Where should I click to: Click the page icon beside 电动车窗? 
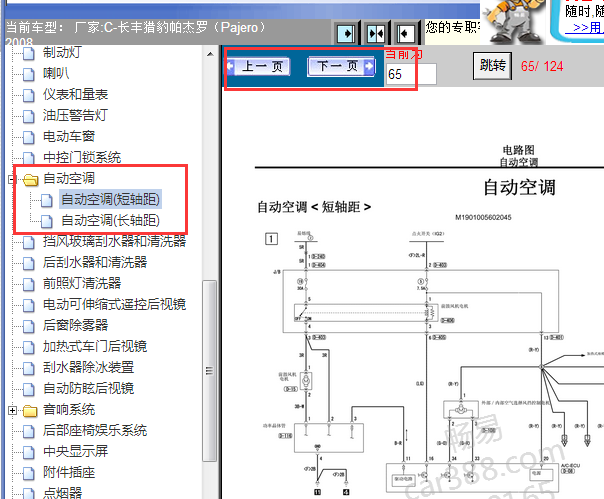(x=29, y=137)
